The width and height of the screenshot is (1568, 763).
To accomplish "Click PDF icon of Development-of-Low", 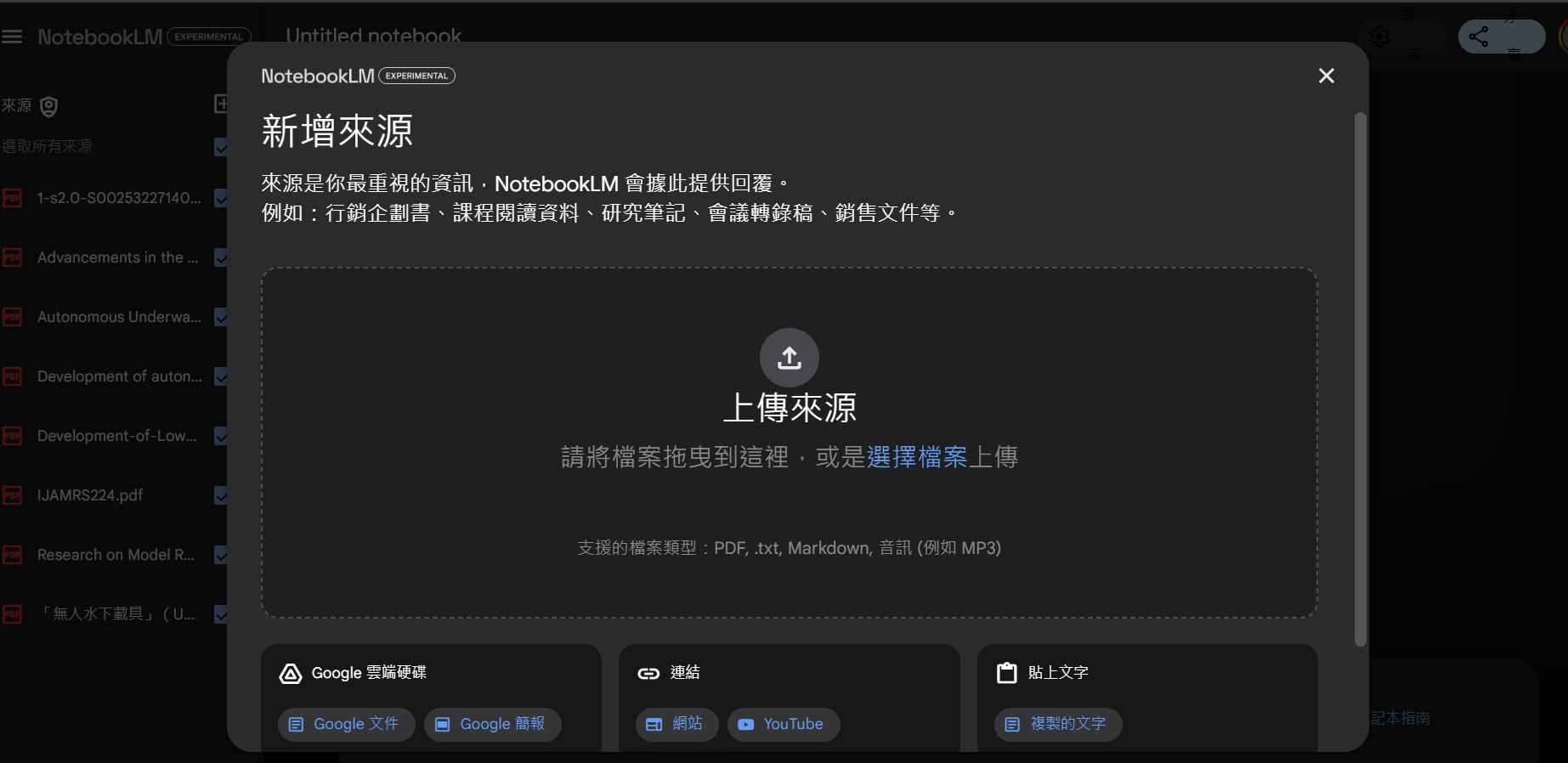I will click(12, 436).
